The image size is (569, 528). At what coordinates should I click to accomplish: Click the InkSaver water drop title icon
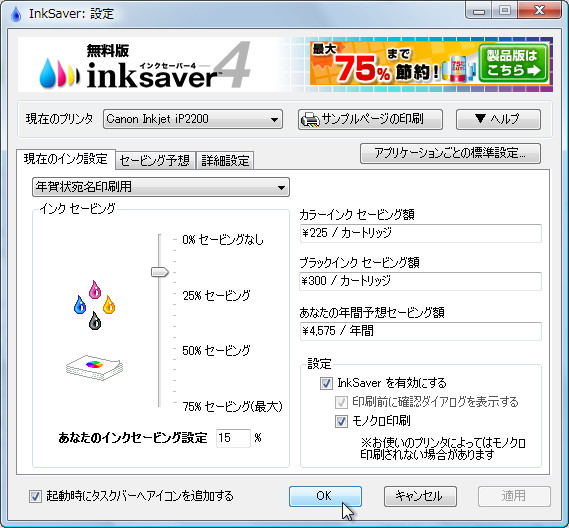point(16,14)
